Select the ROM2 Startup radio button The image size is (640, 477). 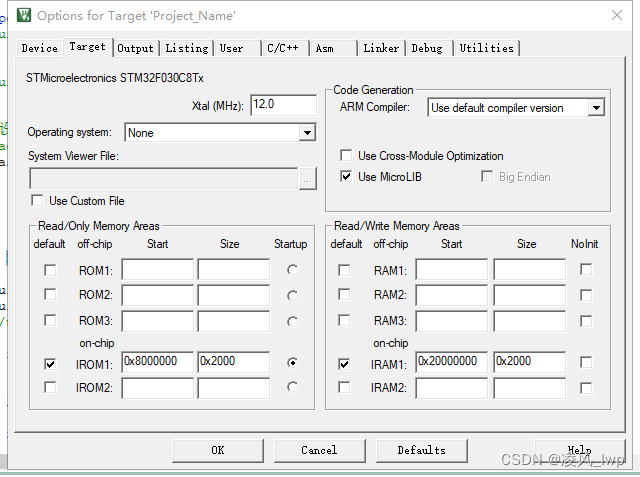pyautogui.click(x=292, y=295)
